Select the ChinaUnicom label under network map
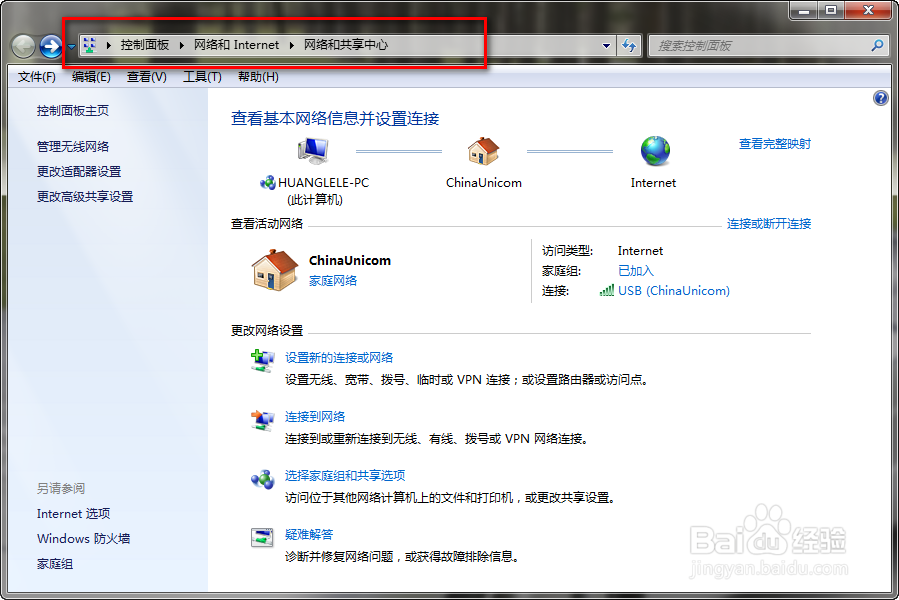The width and height of the screenshot is (899, 600). click(x=484, y=183)
